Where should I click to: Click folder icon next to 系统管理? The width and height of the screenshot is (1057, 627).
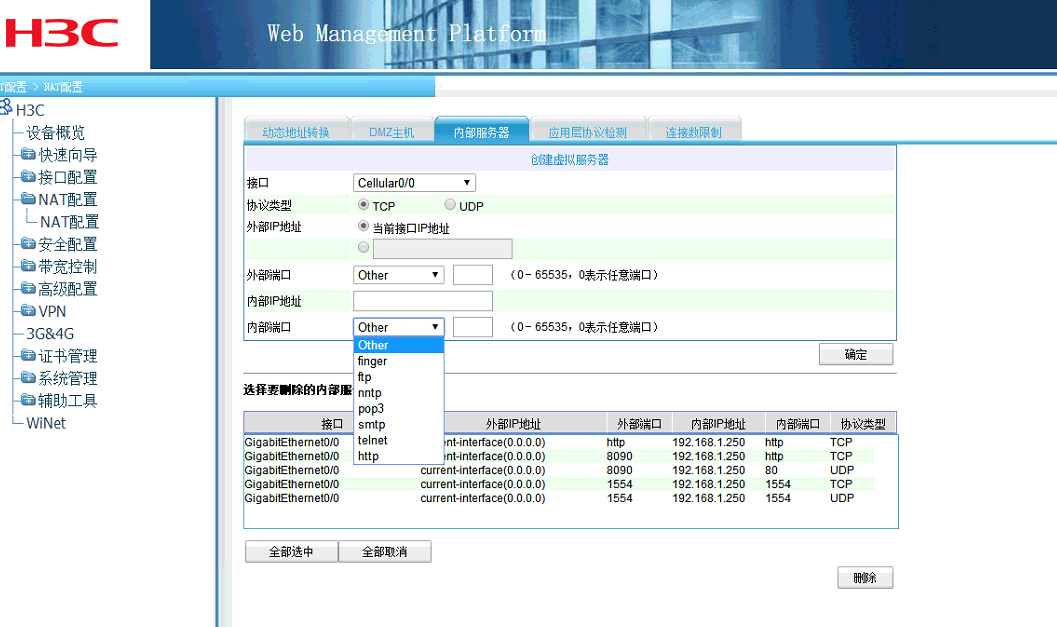click(28, 377)
